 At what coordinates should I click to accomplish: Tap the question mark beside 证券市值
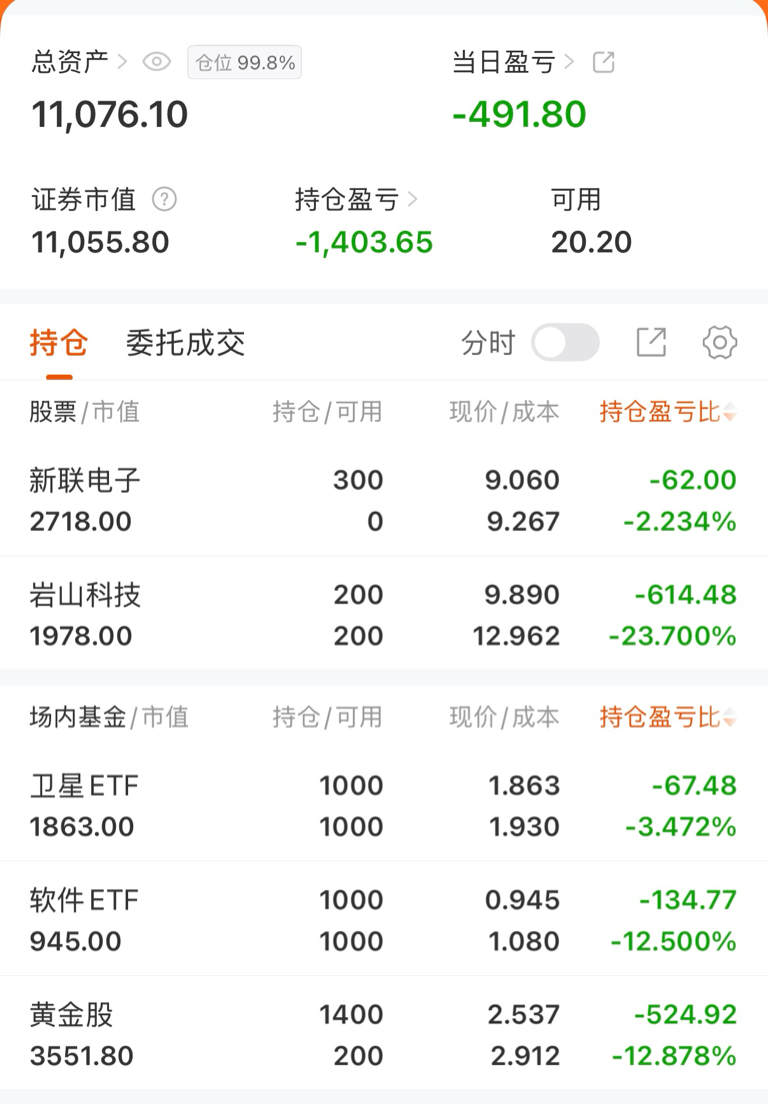pos(164,199)
